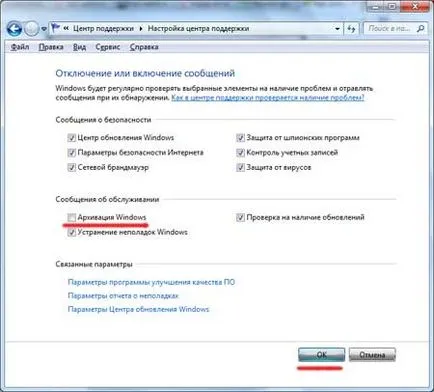434x392 pixels.
Task: Open the recent pages dropdown arrow
Action: 44,29
